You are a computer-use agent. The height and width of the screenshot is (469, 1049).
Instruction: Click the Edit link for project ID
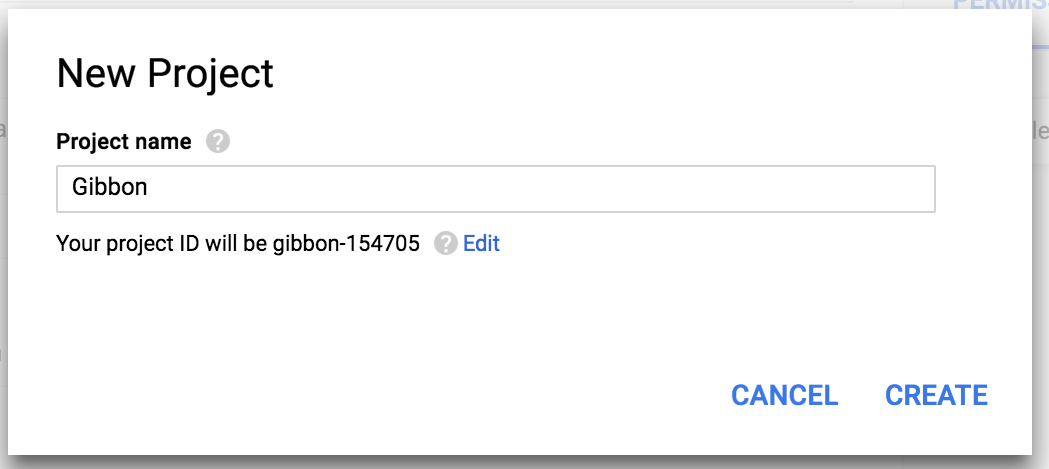[x=481, y=244]
